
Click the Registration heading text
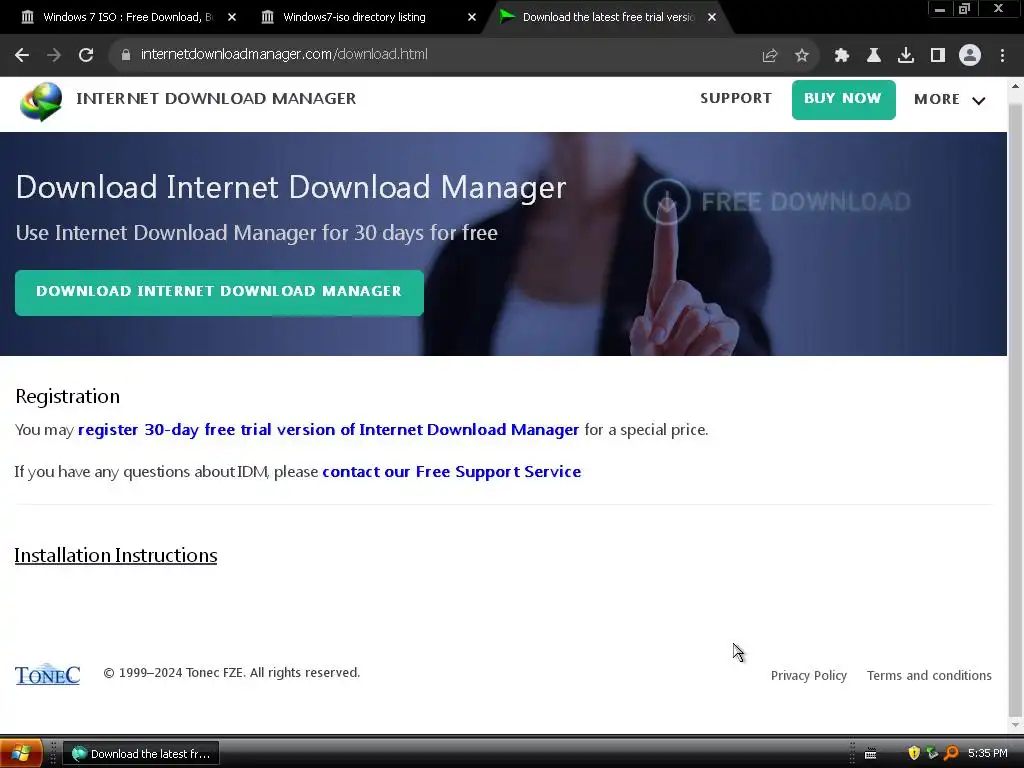pyautogui.click(x=67, y=396)
